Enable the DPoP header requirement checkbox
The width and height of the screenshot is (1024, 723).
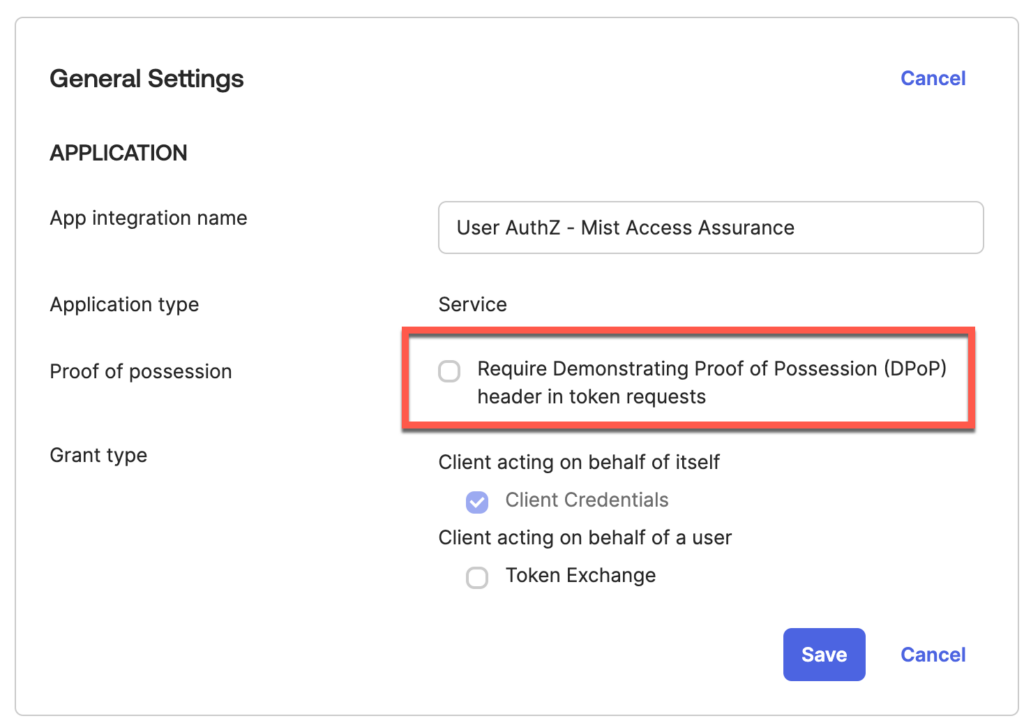(x=449, y=371)
